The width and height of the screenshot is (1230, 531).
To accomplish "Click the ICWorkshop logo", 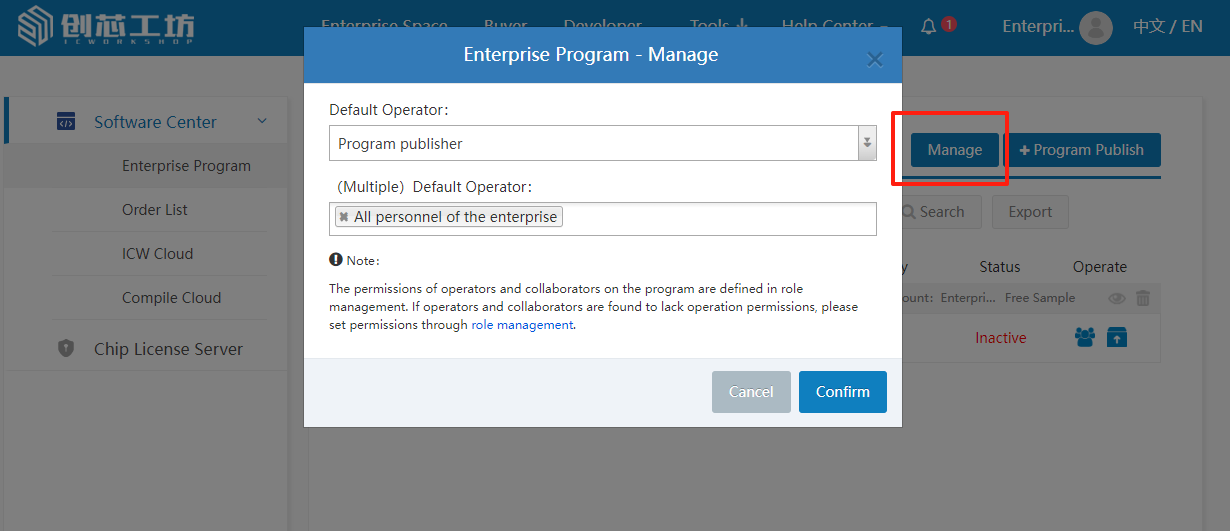I will coord(106,27).
